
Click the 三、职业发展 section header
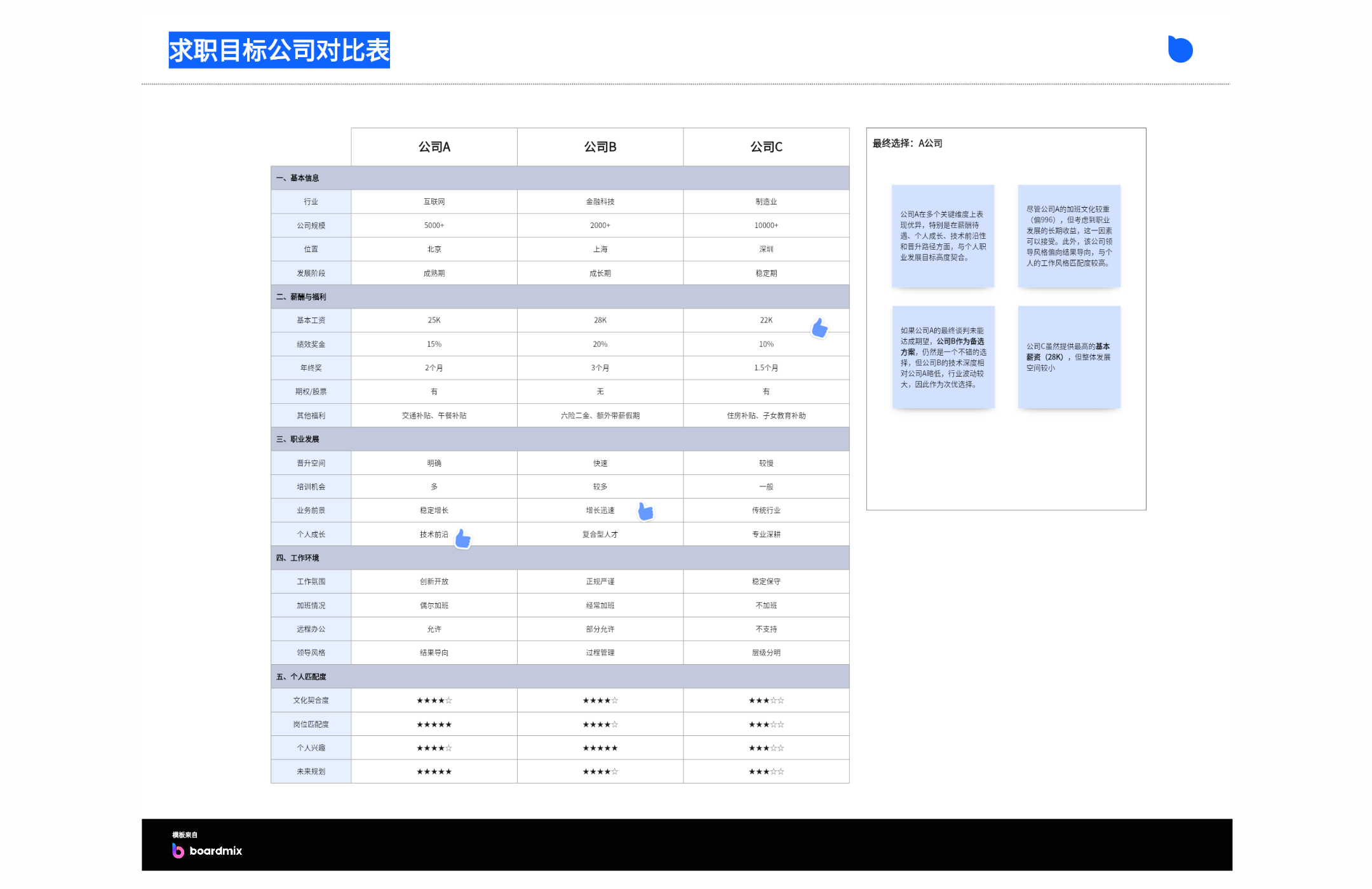[x=560, y=439]
